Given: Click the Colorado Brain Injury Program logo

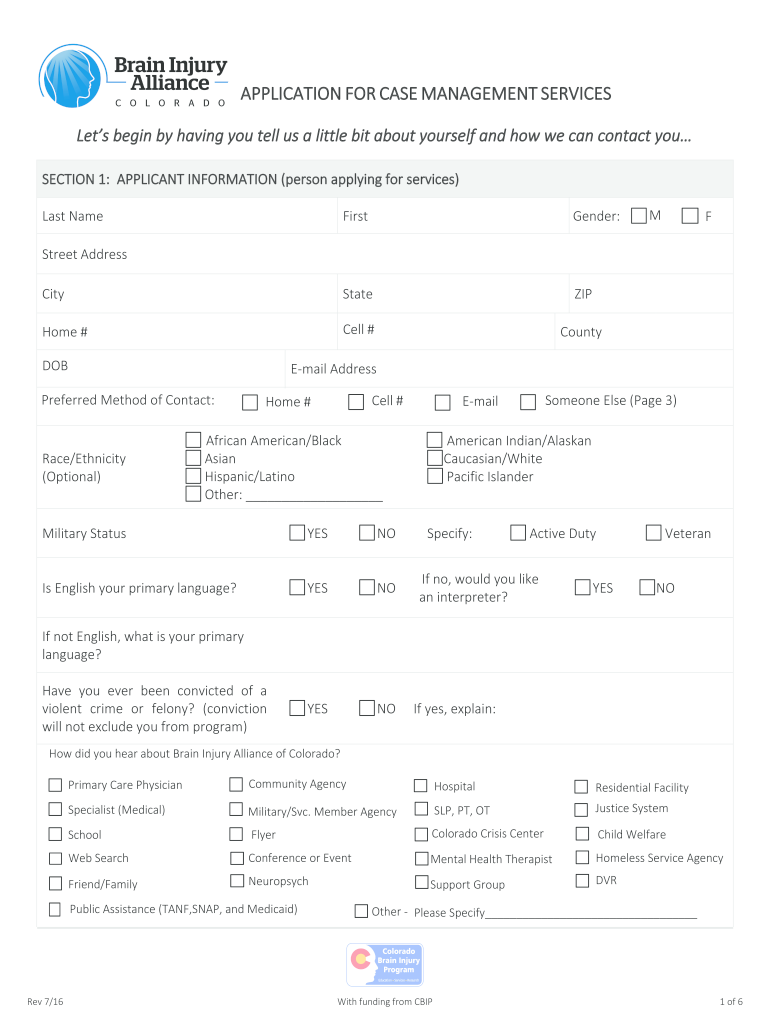Looking at the screenshot, I should (385, 965).
